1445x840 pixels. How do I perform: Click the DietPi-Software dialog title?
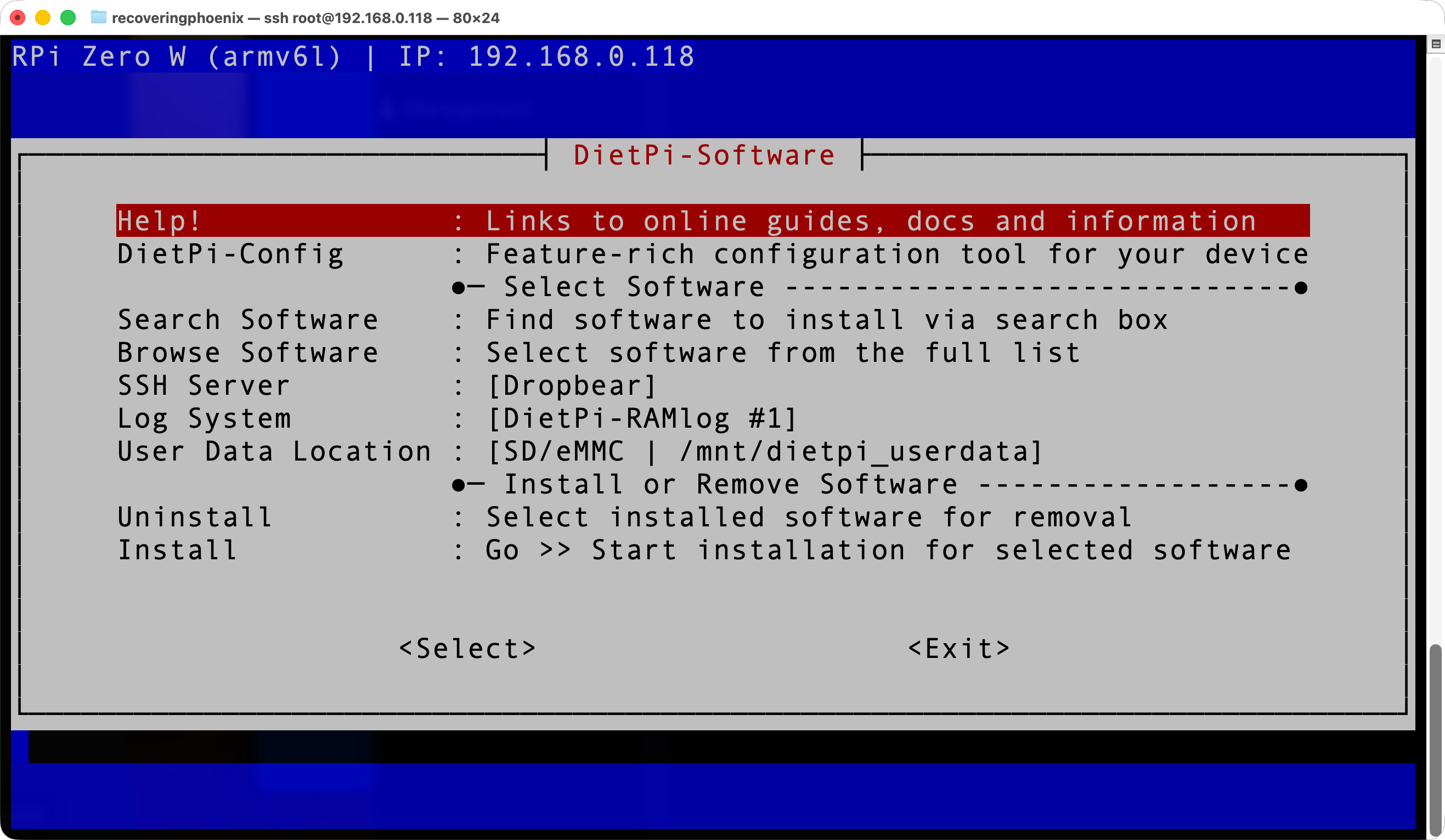coord(704,155)
